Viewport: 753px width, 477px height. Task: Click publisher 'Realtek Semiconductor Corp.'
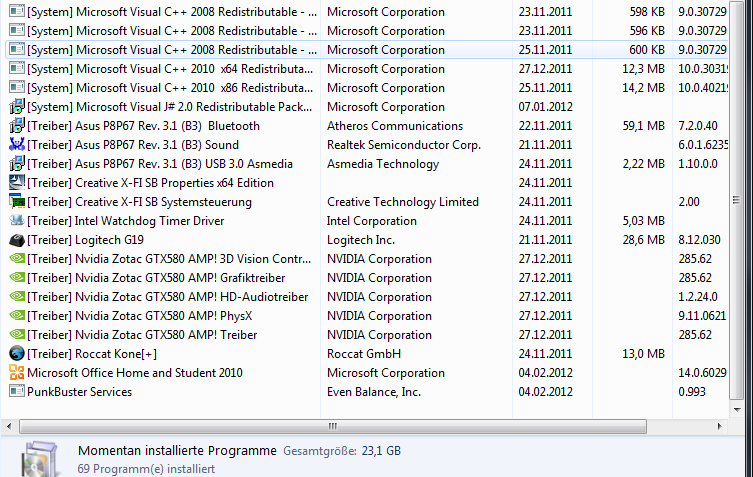(404, 145)
